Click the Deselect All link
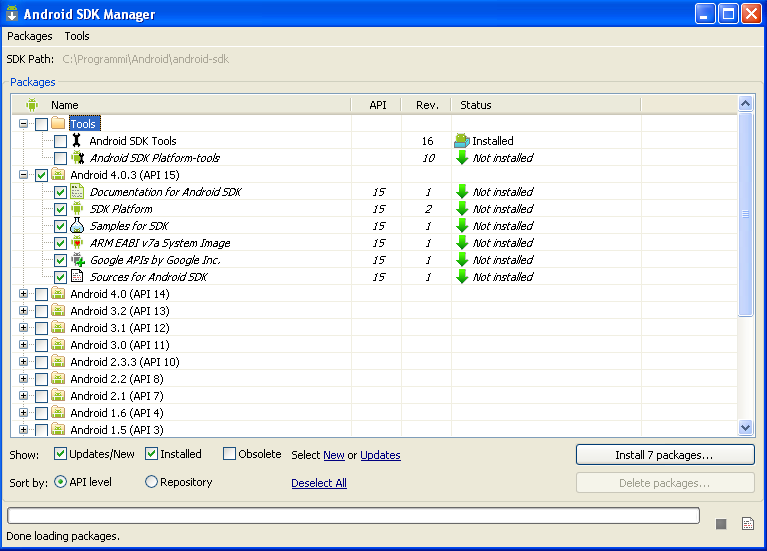767x551 pixels. (x=319, y=483)
